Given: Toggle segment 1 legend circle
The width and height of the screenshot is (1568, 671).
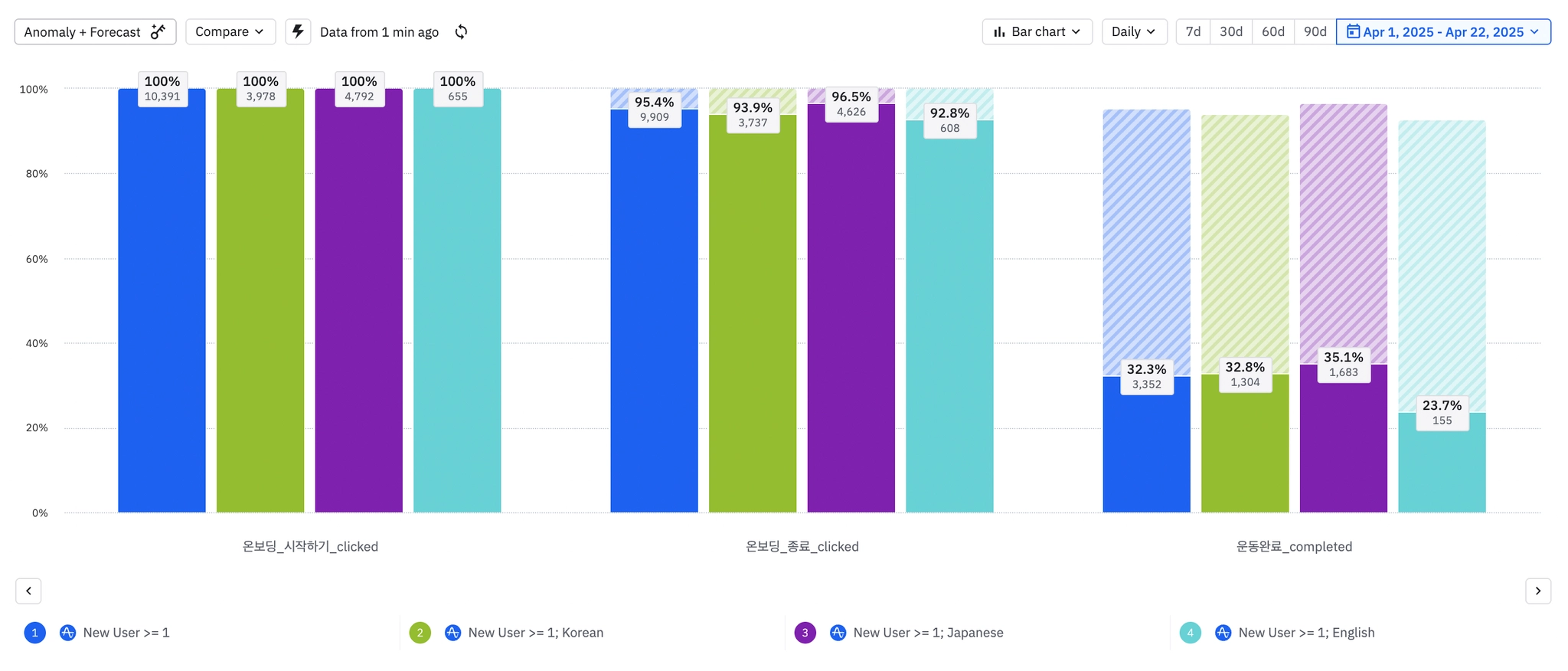Looking at the screenshot, I should (x=34, y=633).
